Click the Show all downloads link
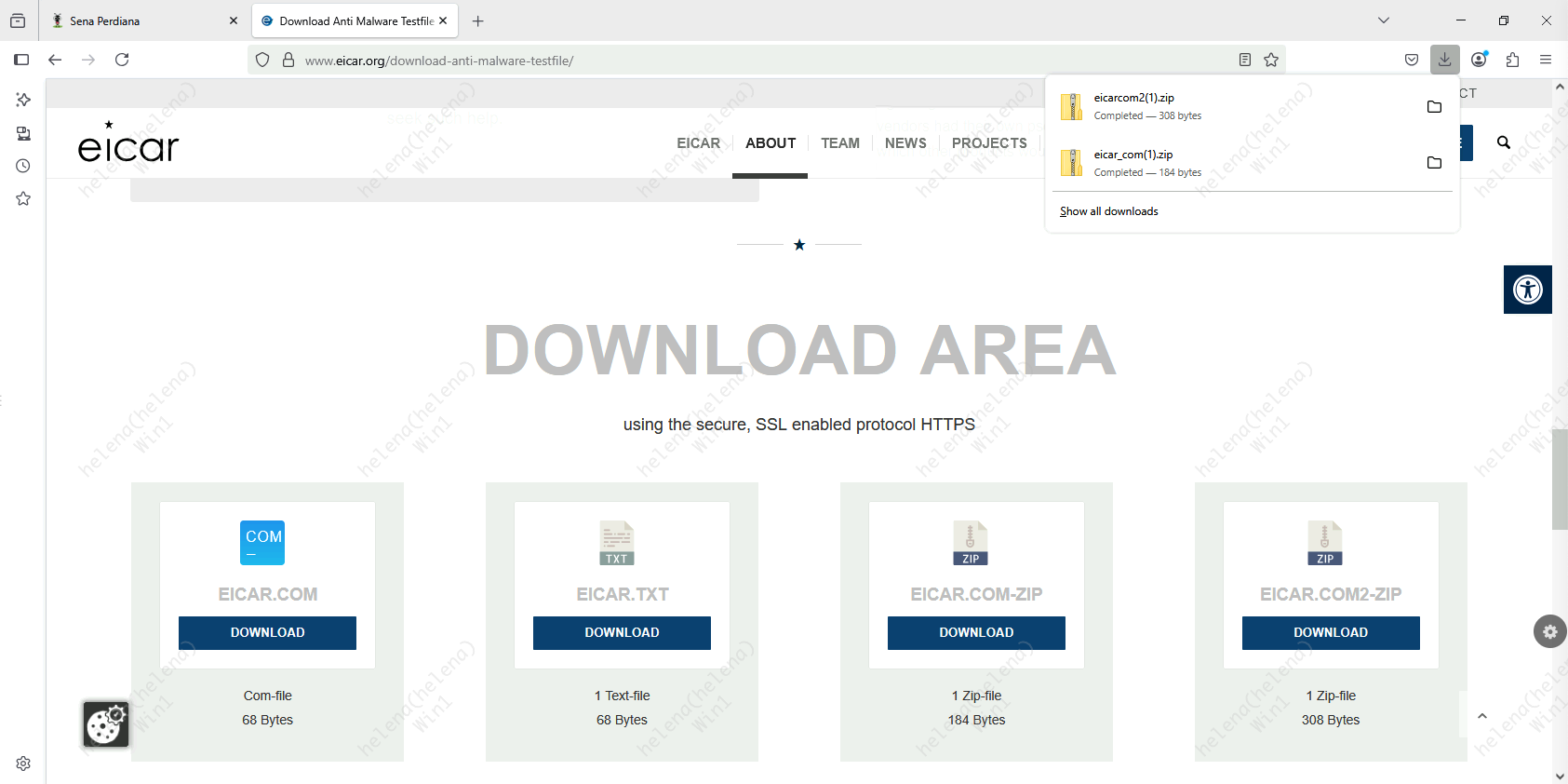 coord(1108,211)
